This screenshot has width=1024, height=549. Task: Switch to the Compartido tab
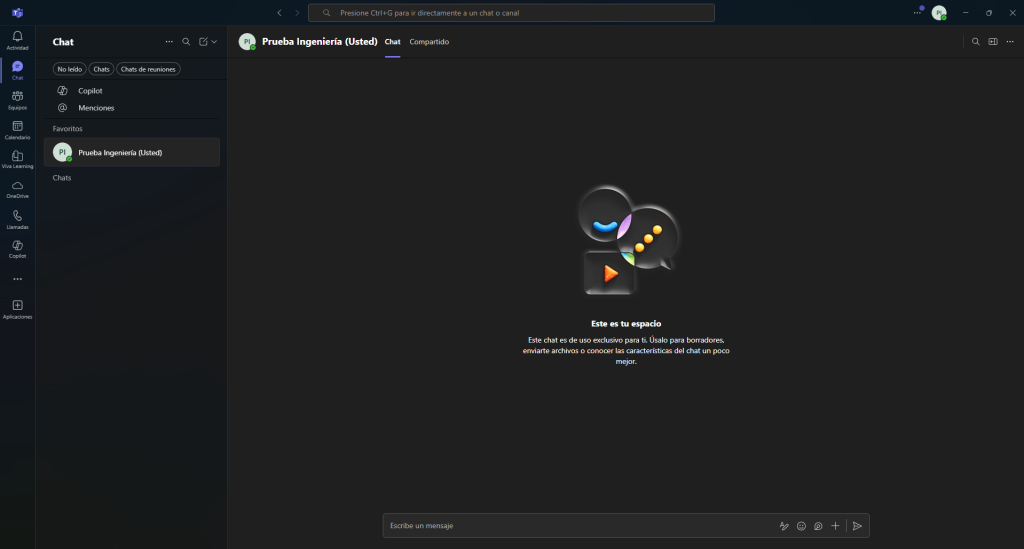429,42
